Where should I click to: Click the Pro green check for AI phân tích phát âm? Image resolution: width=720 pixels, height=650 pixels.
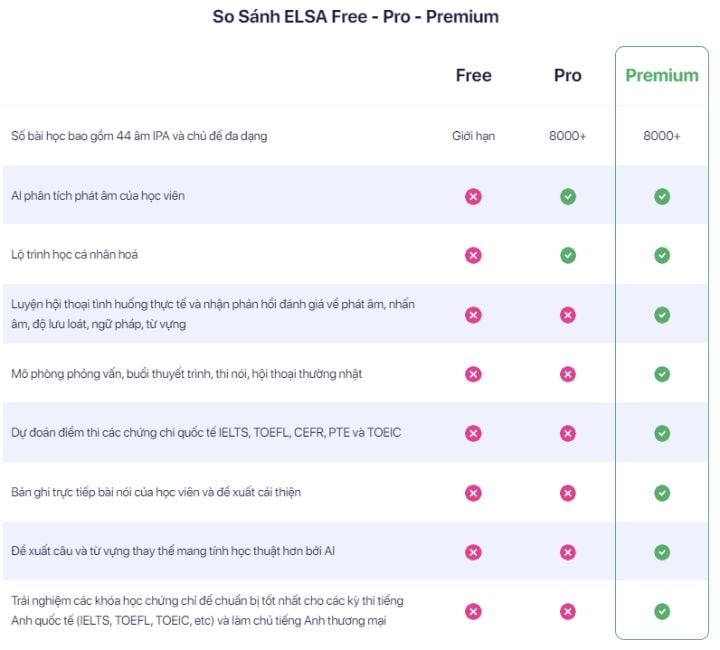[x=568, y=196]
